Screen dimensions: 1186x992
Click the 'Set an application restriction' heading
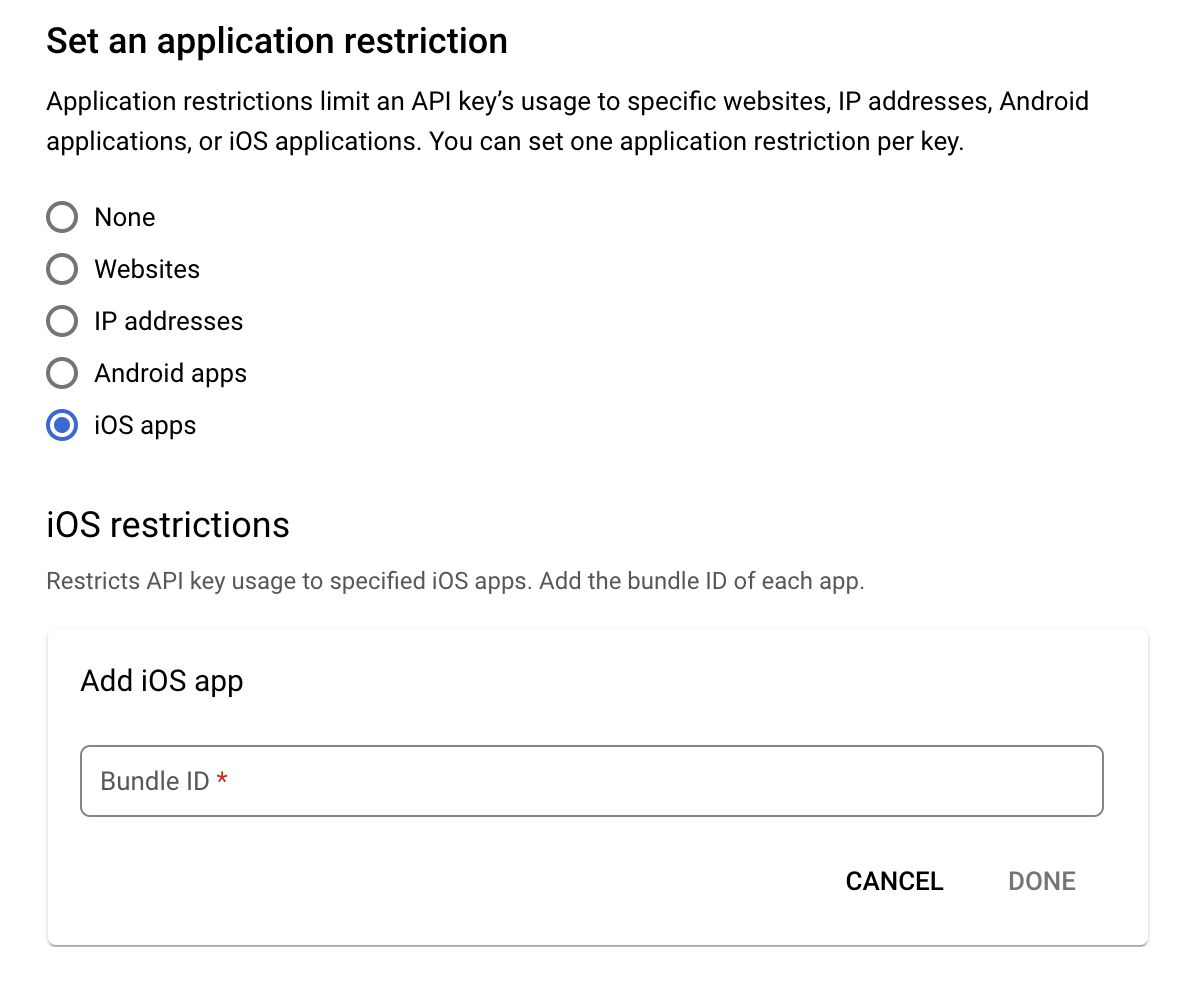(277, 42)
